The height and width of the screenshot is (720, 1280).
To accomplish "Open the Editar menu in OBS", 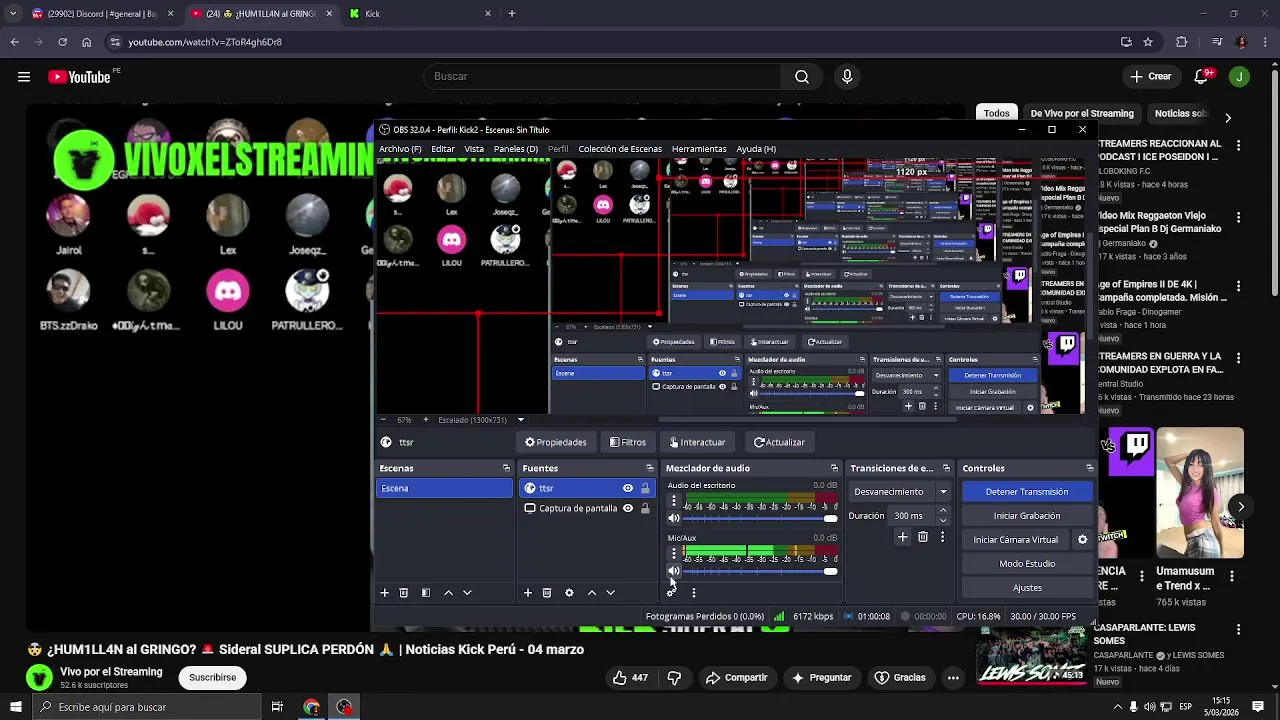I will (x=443, y=149).
